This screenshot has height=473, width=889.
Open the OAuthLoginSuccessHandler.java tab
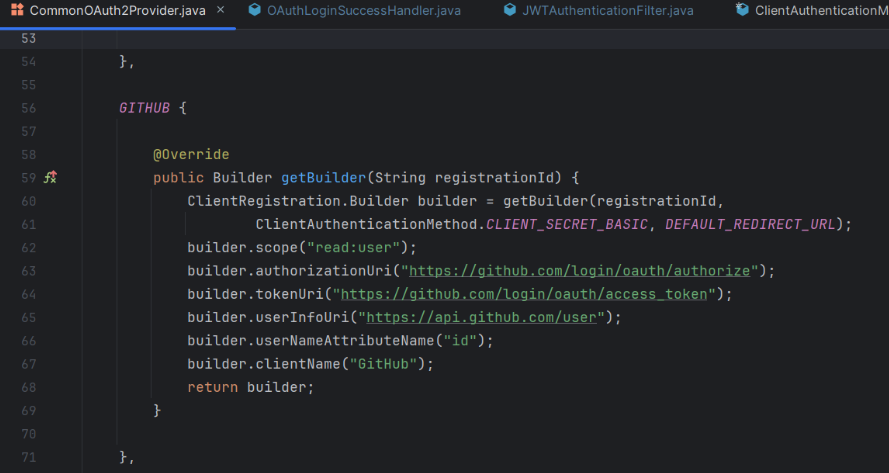[363, 11]
